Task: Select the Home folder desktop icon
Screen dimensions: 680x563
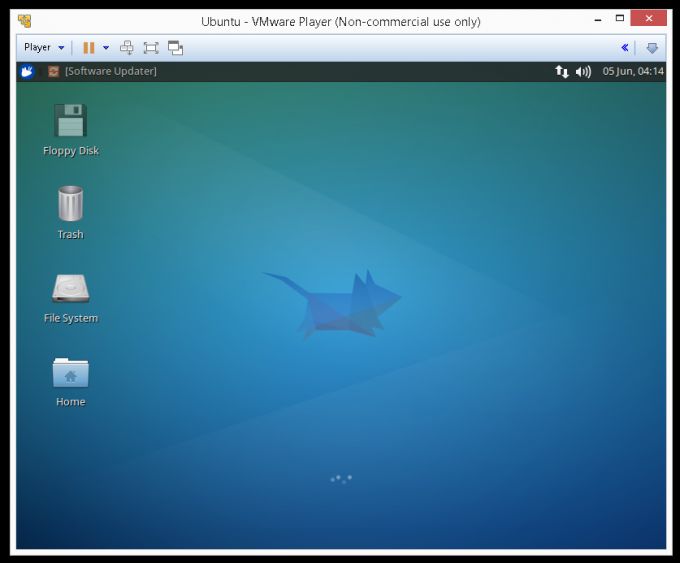Action: pyautogui.click(x=71, y=372)
